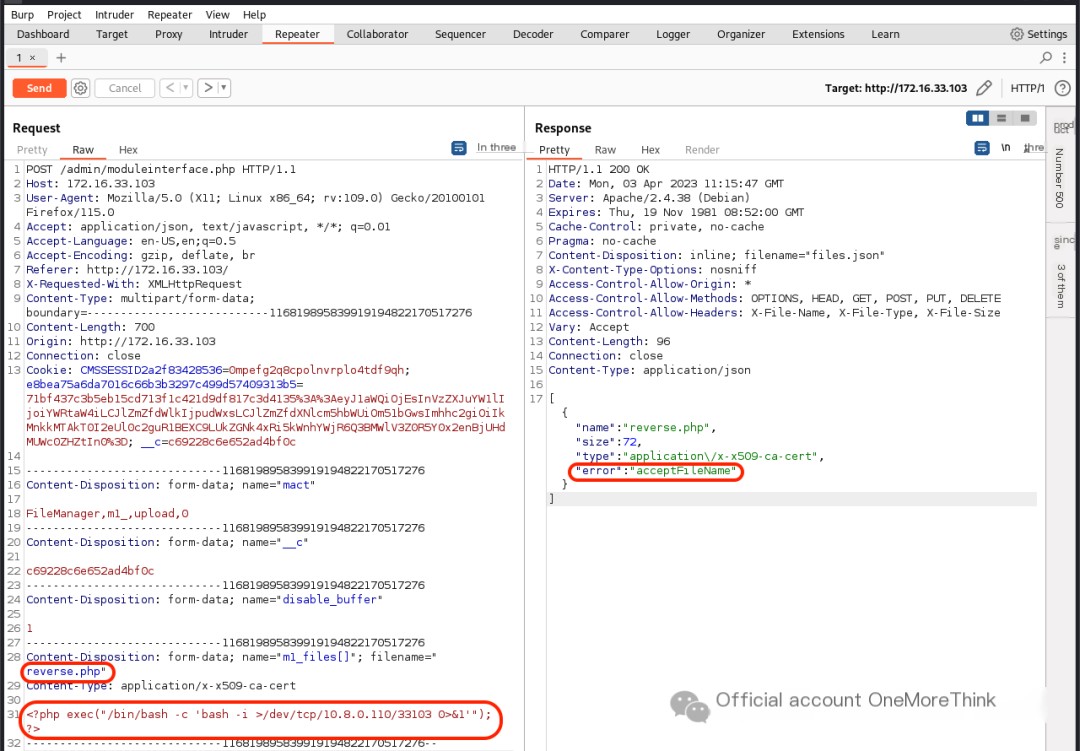This screenshot has width=1080, height=751.
Task: Close Repeater tab 1
Action: point(32,58)
